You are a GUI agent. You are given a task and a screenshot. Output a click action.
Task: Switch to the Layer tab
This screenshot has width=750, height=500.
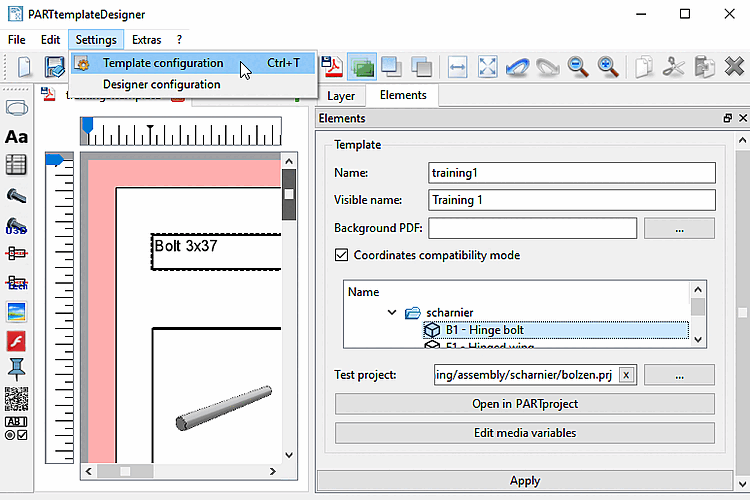pos(341,96)
